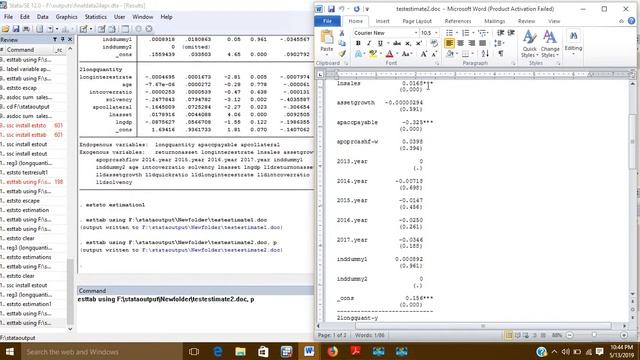Open the Insert tab in Word
This screenshot has width=640, height=360.
point(382,21)
